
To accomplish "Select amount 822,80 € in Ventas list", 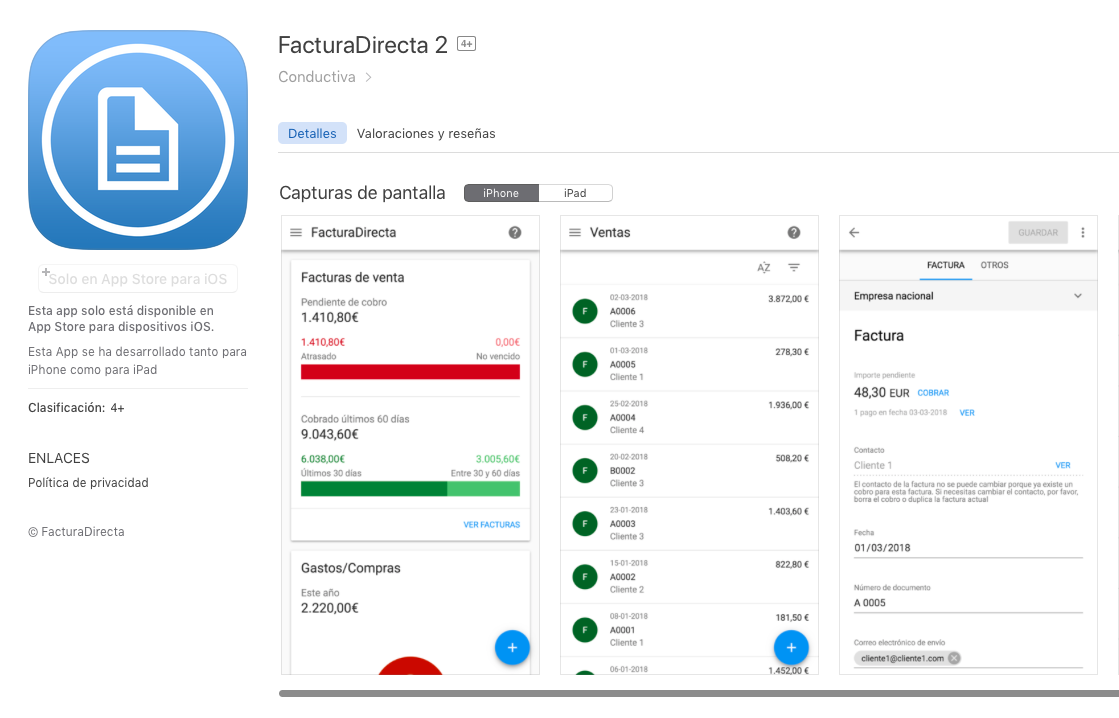I will click(792, 565).
